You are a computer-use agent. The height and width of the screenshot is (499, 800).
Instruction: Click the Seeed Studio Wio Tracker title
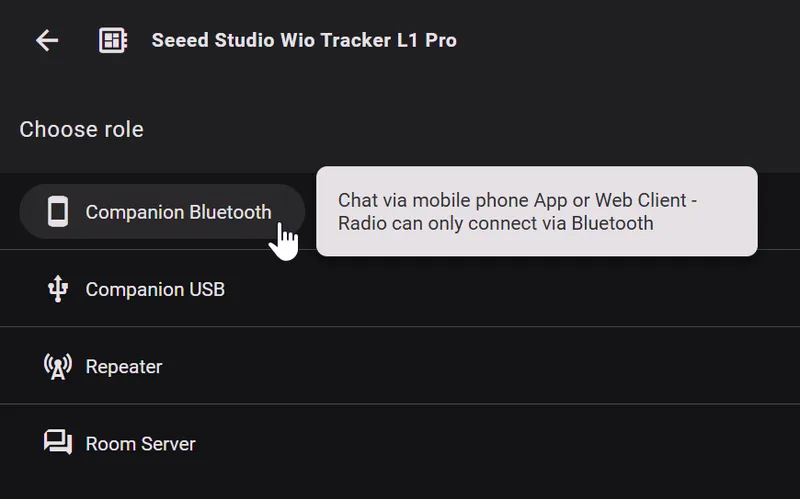tap(304, 40)
